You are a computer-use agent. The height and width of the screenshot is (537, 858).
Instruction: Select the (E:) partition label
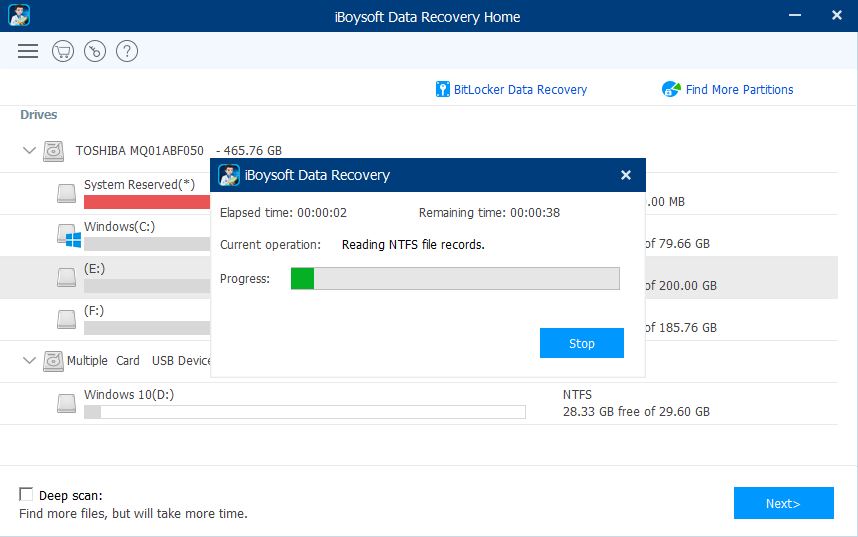[x=94, y=269]
